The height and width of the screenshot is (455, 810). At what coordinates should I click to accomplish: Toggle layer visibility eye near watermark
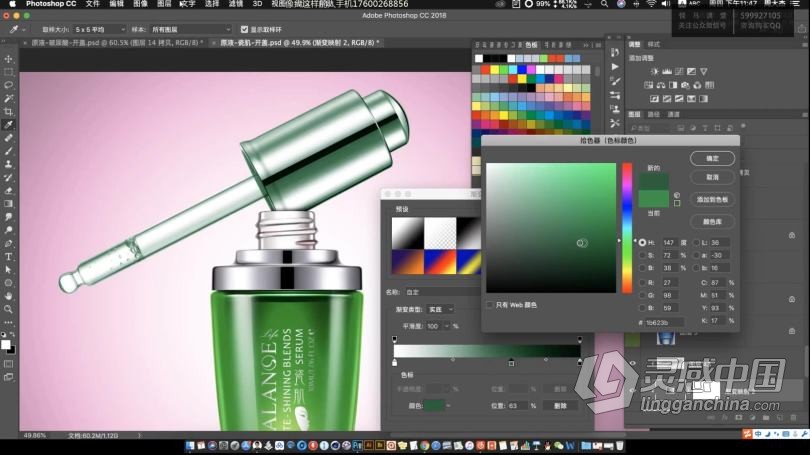click(633, 363)
